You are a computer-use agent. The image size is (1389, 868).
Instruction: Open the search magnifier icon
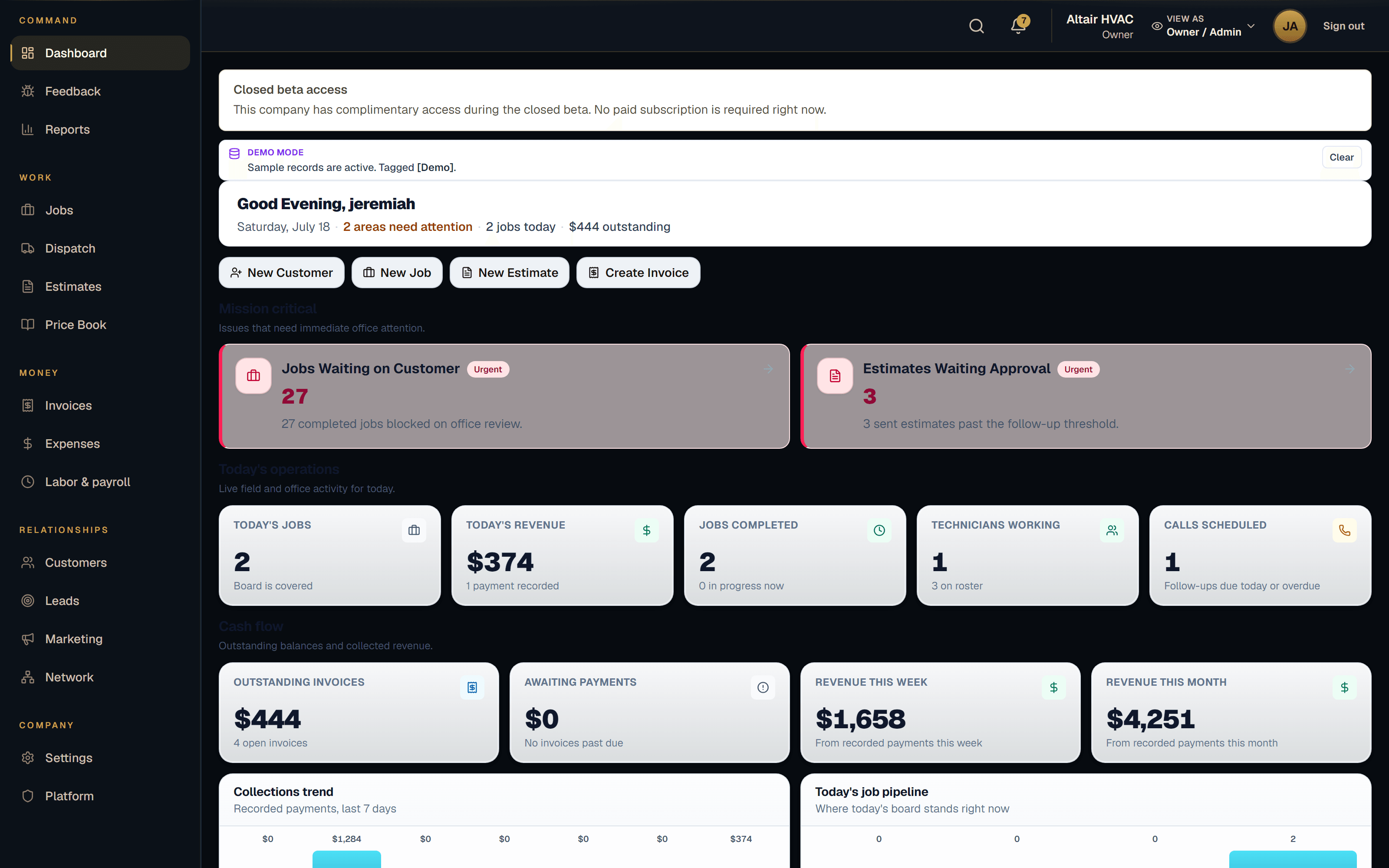(976, 26)
